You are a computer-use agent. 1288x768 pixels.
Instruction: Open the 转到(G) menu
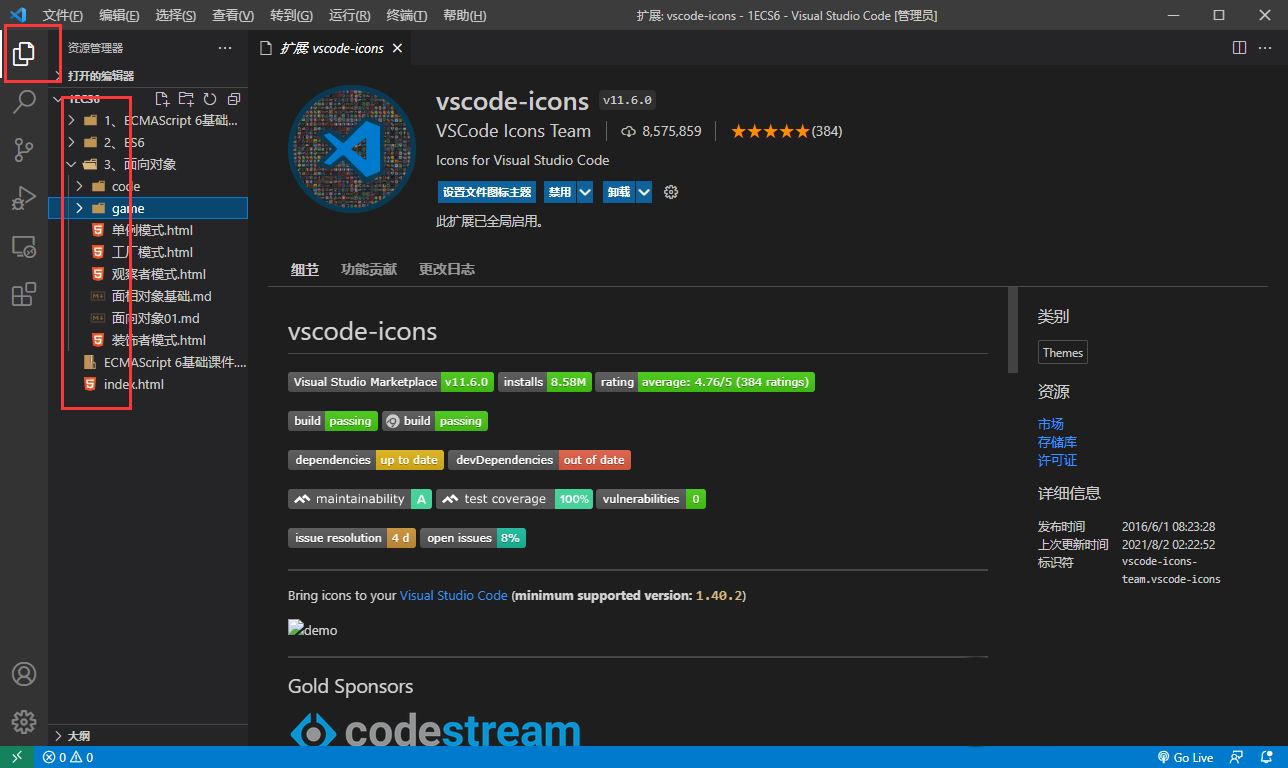click(291, 15)
